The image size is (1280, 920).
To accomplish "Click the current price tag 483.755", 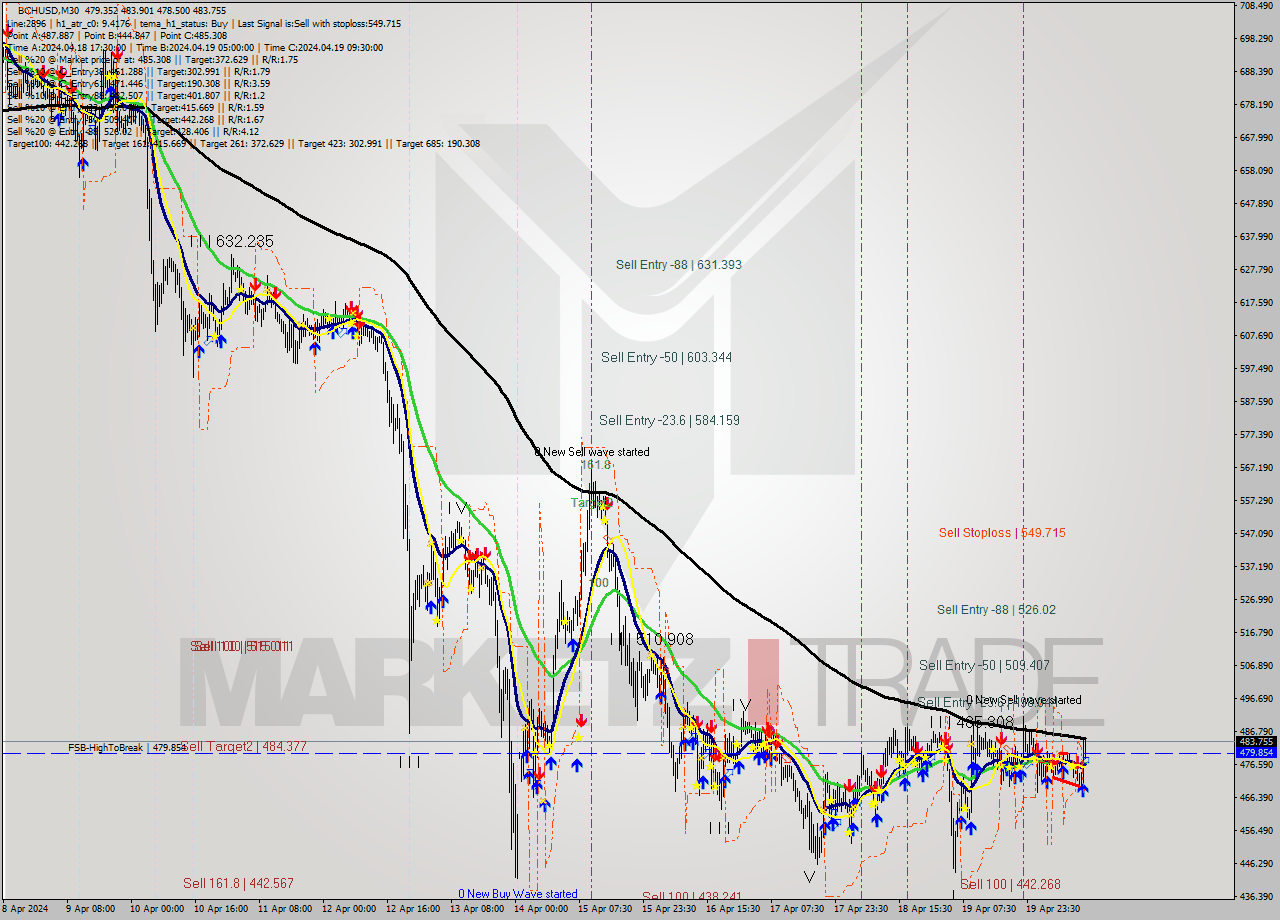I will 1256,742.
